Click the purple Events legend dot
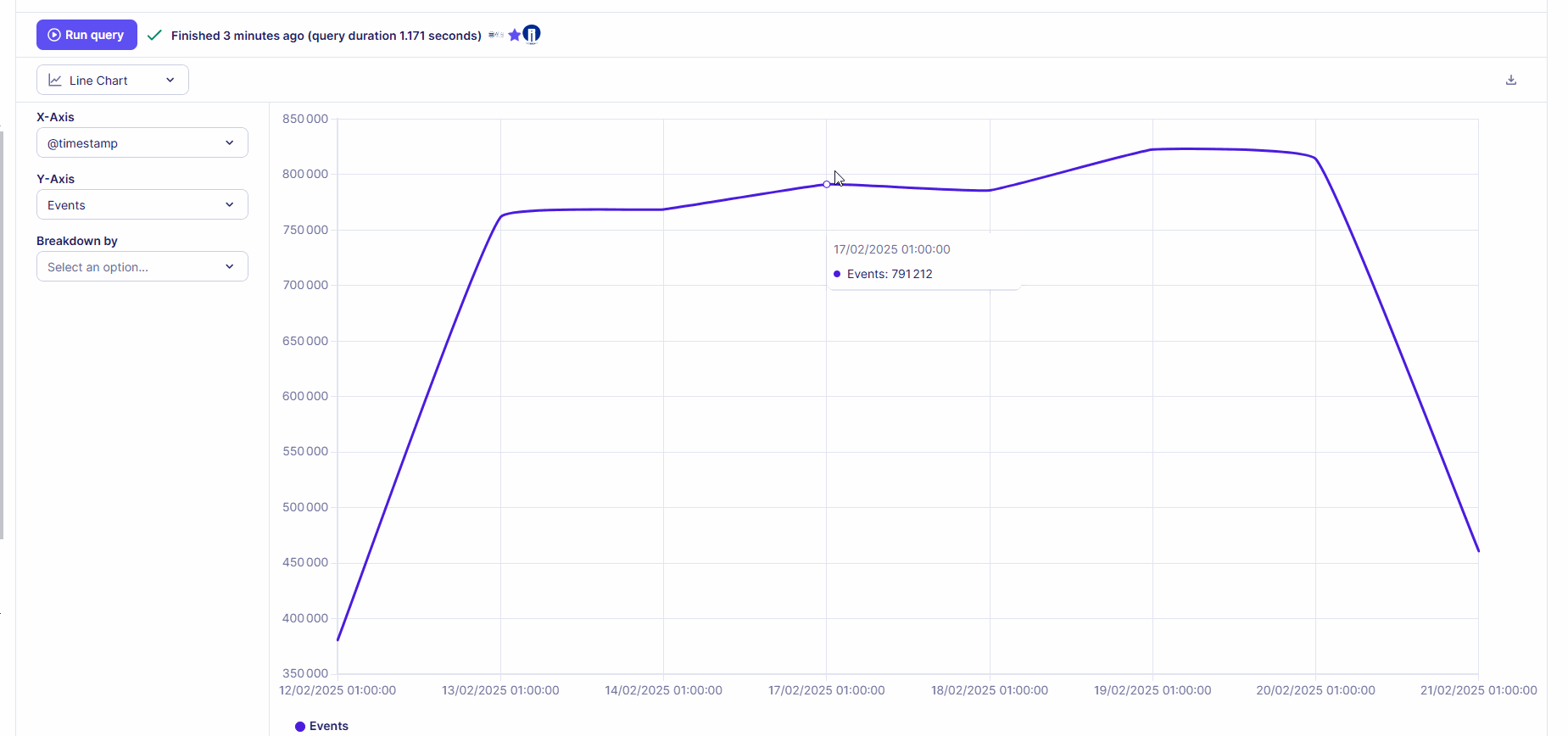Screen dimensions: 1568x736 pos(300,727)
